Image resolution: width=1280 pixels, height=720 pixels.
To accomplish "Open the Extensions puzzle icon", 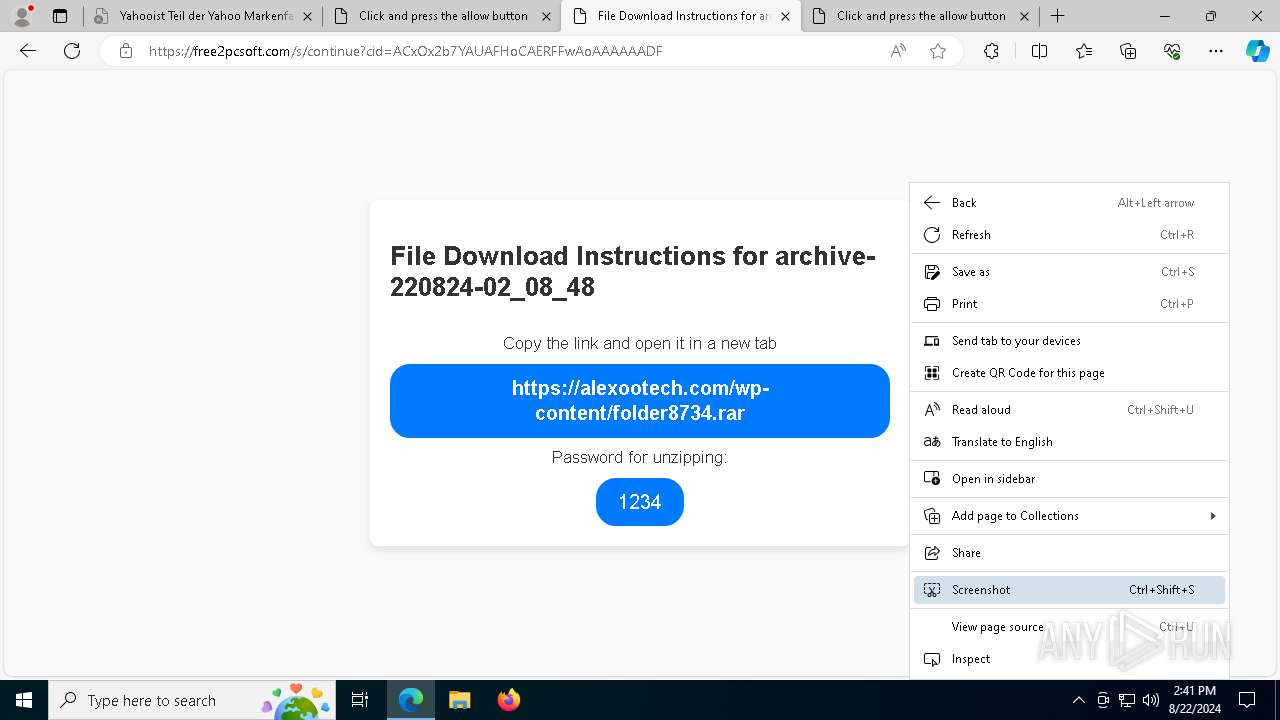I will coord(991,51).
